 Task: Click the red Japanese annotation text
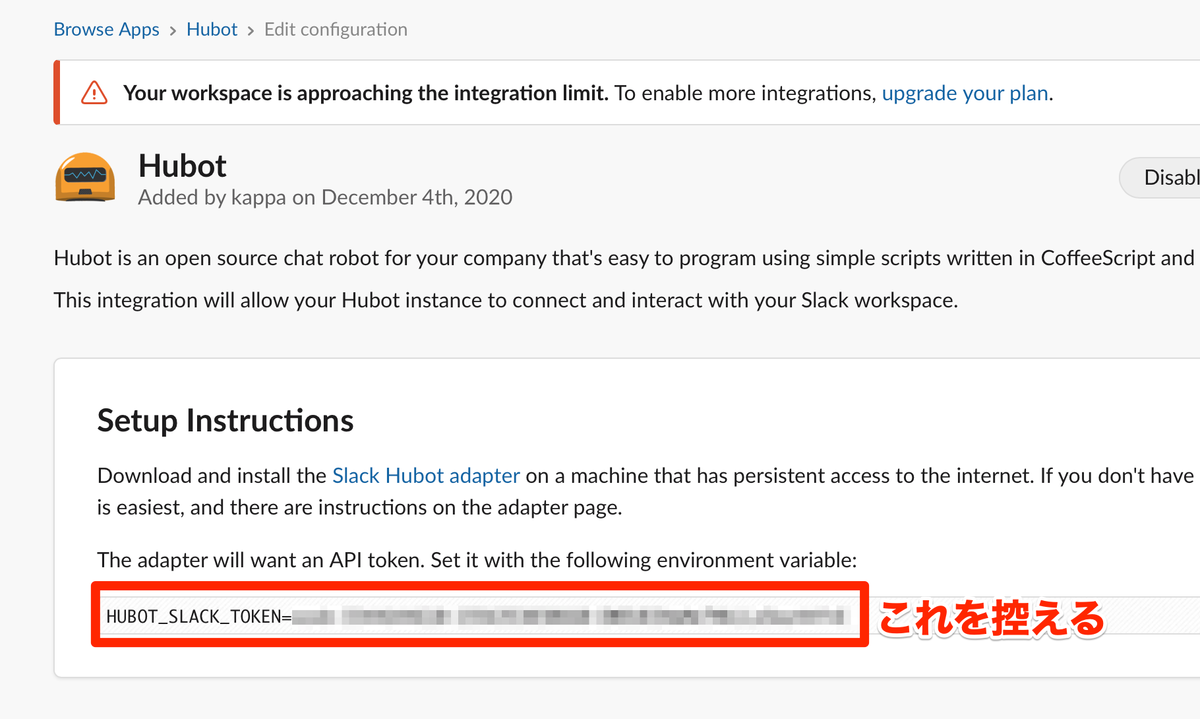click(990, 617)
